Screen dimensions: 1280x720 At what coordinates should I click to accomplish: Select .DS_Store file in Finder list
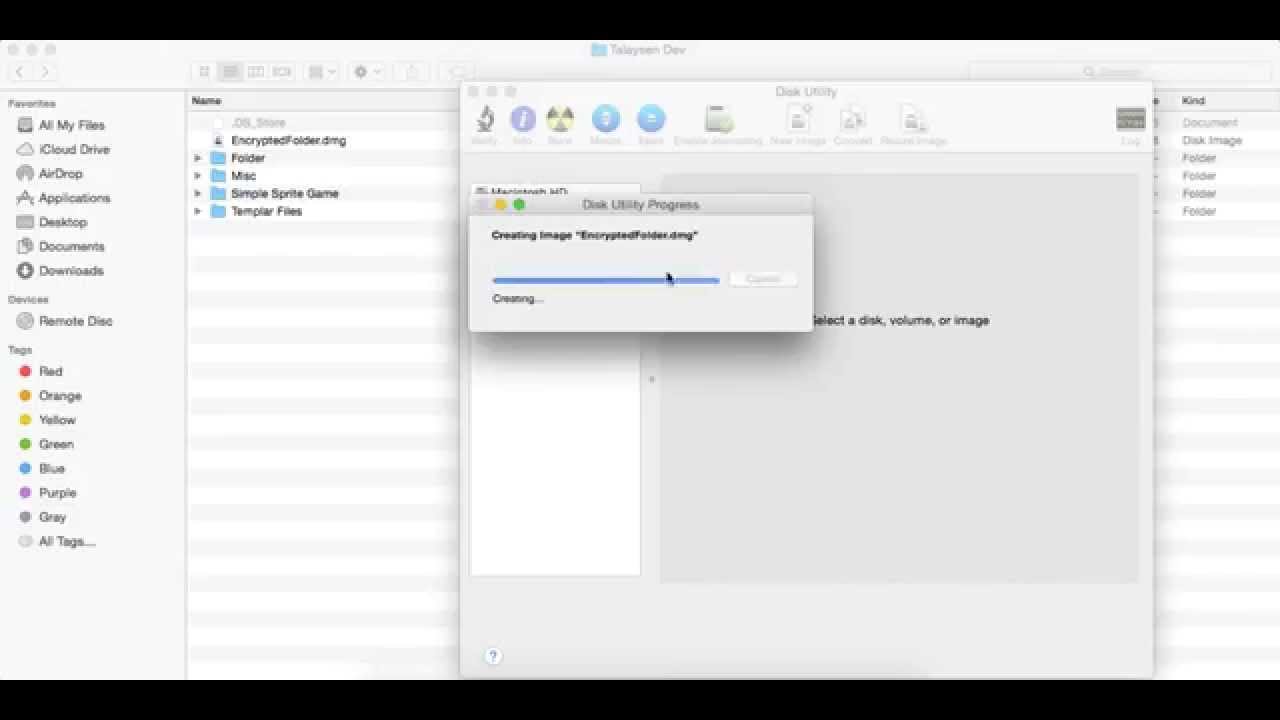(x=258, y=123)
